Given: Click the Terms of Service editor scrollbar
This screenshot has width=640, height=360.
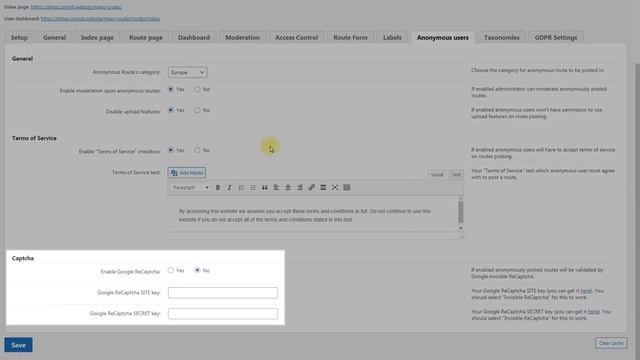Looking at the screenshot, I should [x=460, y=212].
